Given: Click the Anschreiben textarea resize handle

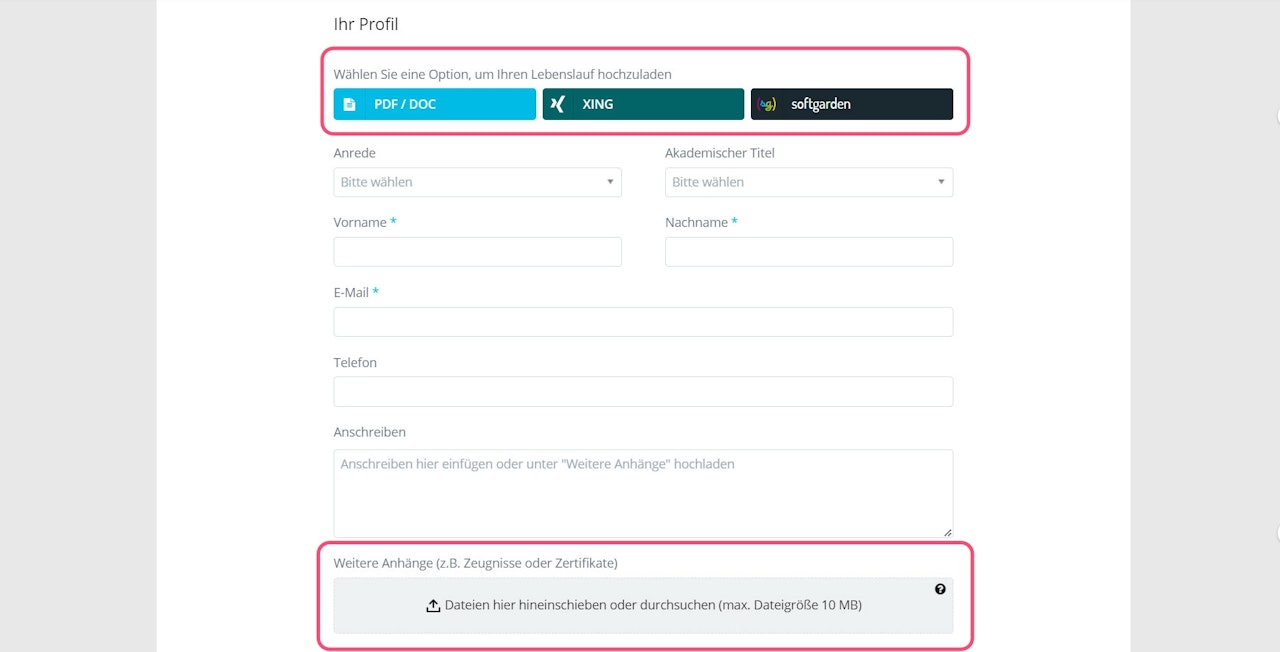Looking at the screenshot, I should [948, 532].
